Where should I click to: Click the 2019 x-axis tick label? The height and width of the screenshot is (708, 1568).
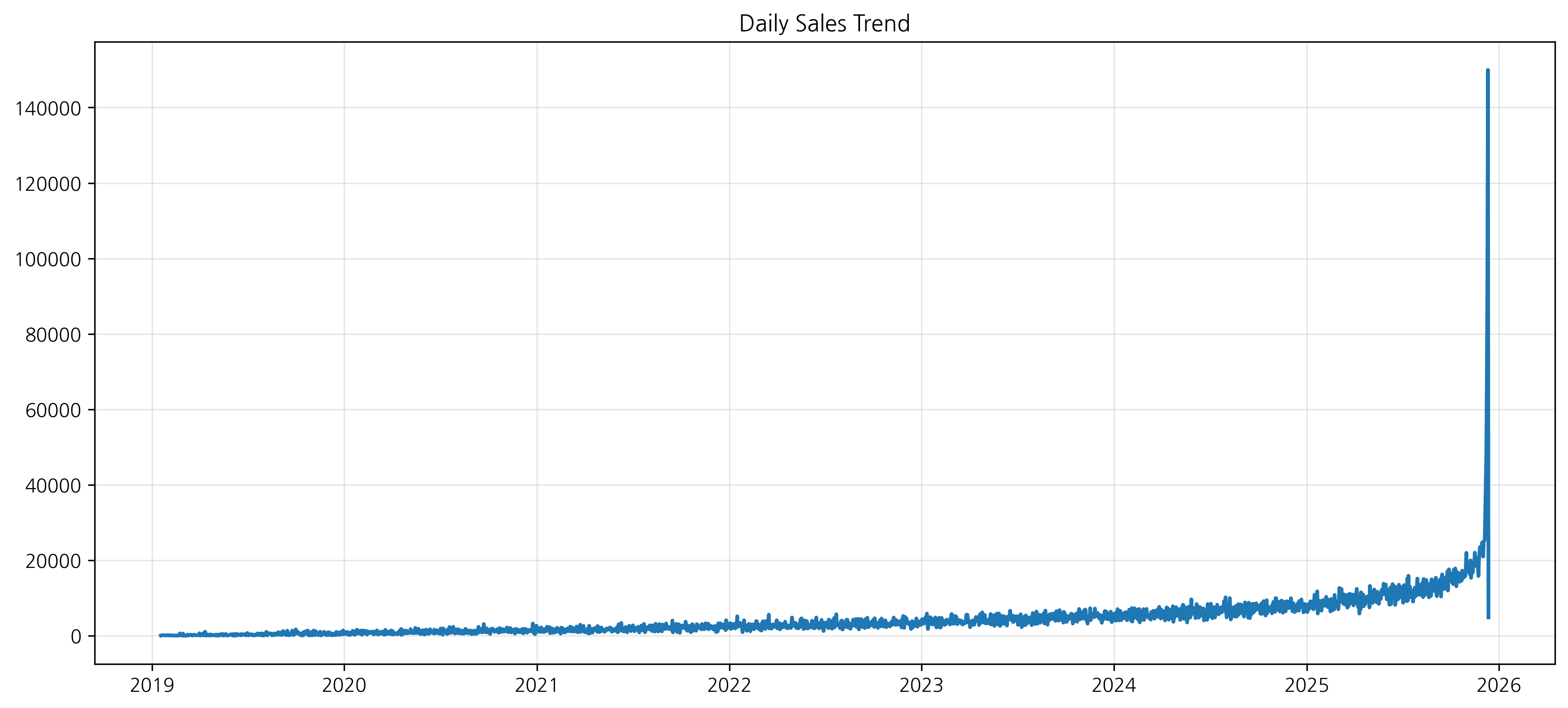coord(152,686)
